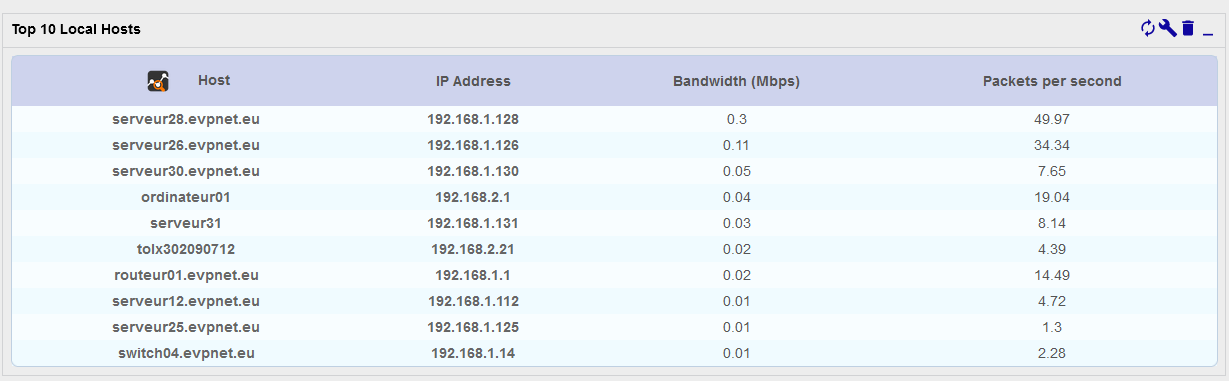Click packets per second value 34.34
The height and width of the screenshot is (381, 1229).
[x=1052, y=145]
